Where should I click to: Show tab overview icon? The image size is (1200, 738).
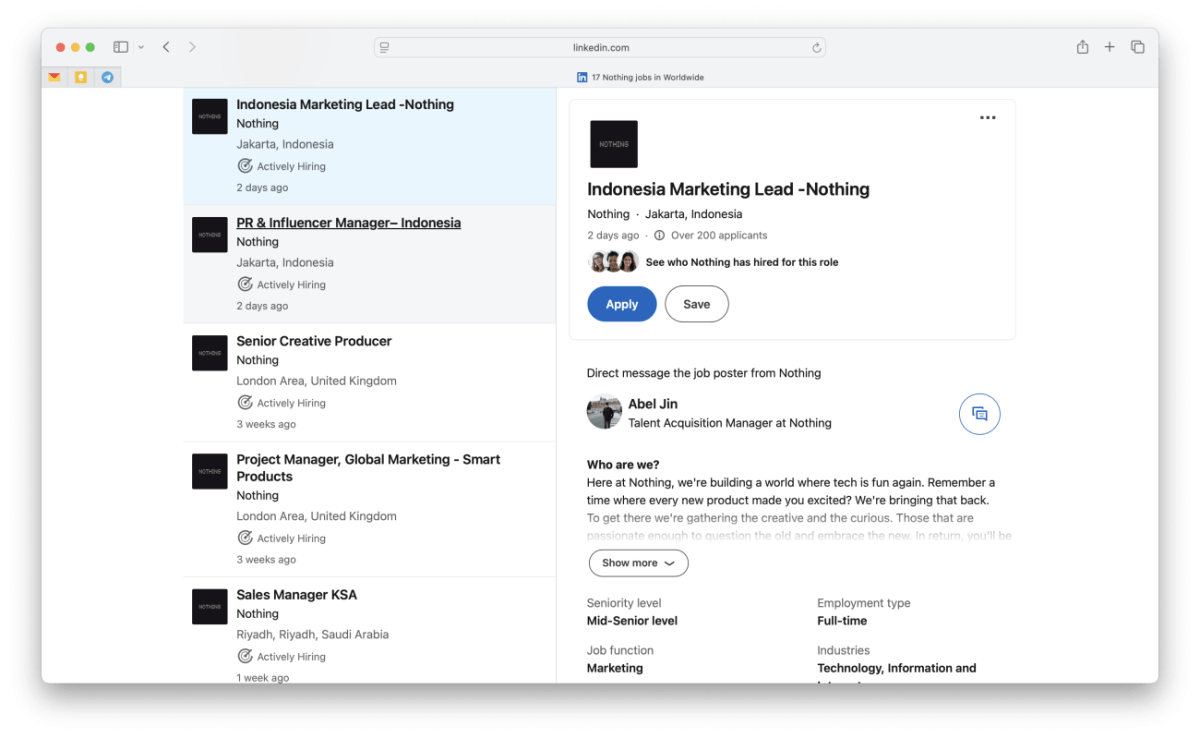coord(1137,47)
